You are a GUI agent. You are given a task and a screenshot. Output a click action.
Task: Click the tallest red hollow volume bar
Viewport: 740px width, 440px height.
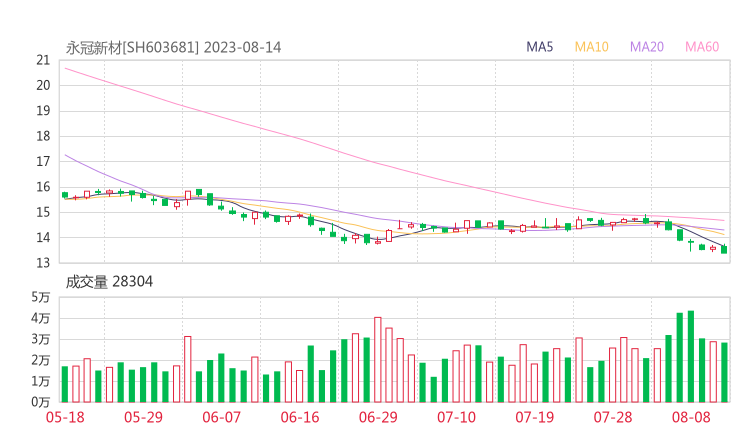[377, 359]
